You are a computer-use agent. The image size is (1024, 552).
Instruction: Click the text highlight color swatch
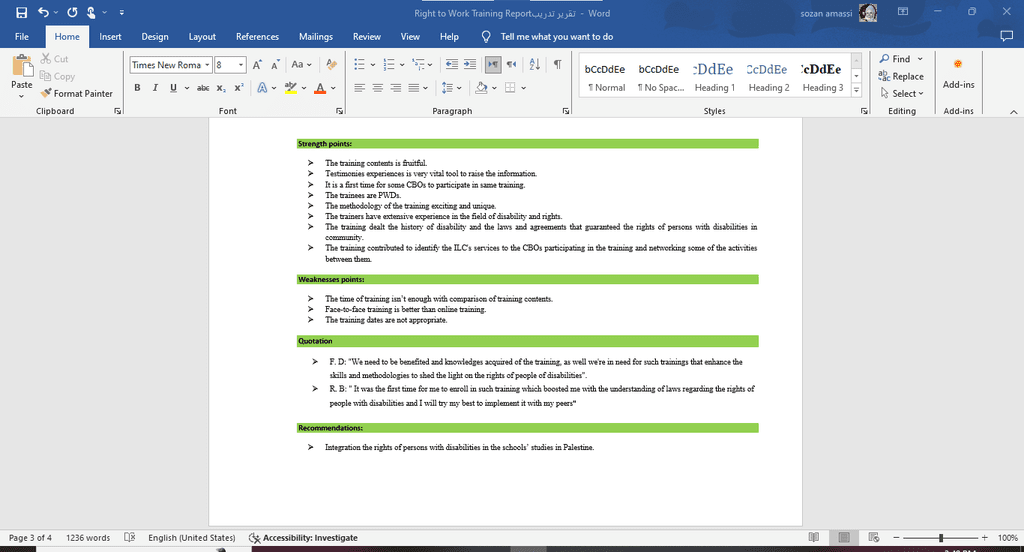[x=291, y=88]
